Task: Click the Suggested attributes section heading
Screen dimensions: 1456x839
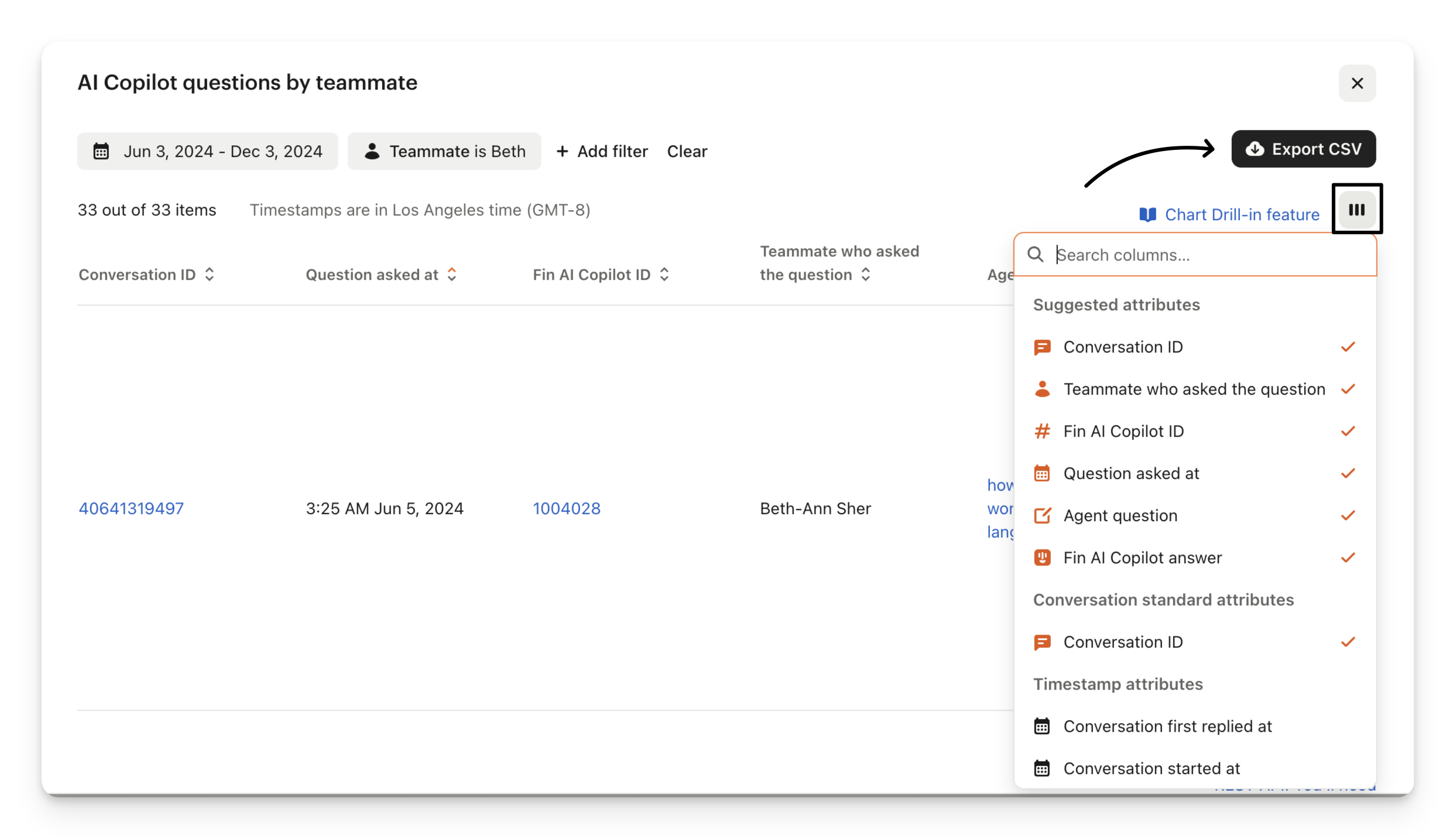Action: [x=1116, y=305]
